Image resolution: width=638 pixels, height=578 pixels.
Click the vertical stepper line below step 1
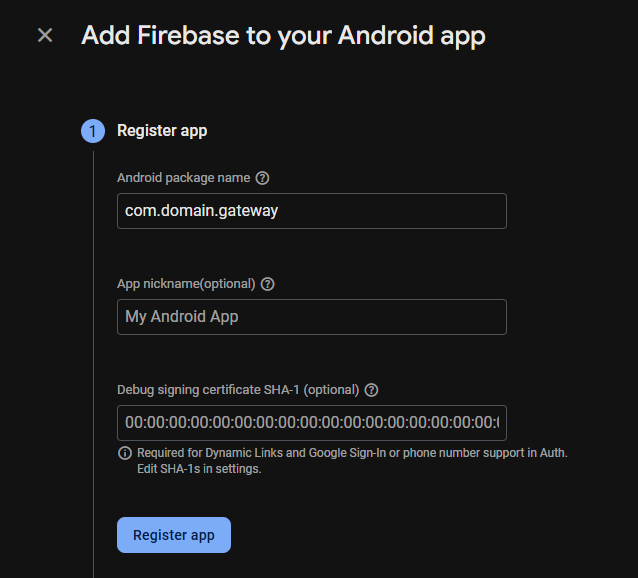(x=93, y=350)
